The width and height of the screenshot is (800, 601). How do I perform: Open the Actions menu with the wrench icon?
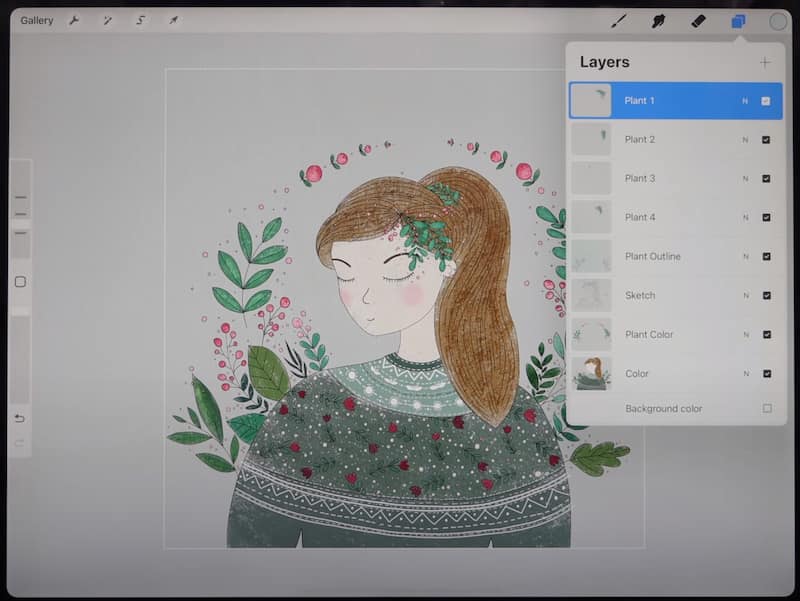73,20
